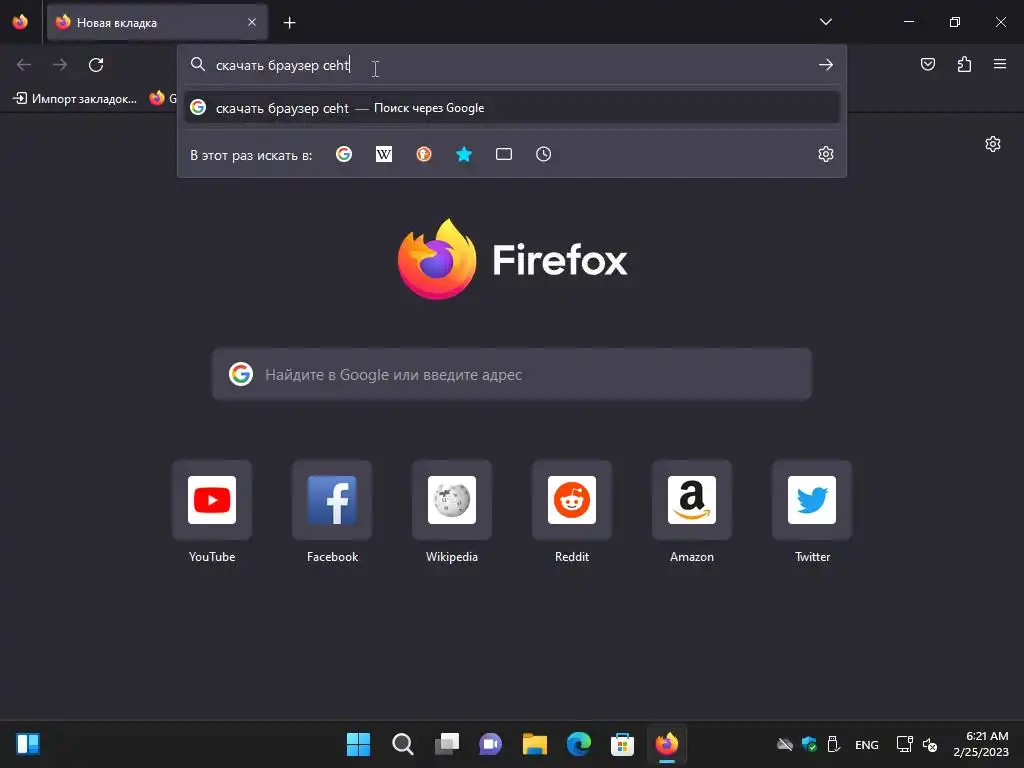The image size is (1024, 768).
Task: Open Windows Security tray icon
Action: (x=809, y=744)
